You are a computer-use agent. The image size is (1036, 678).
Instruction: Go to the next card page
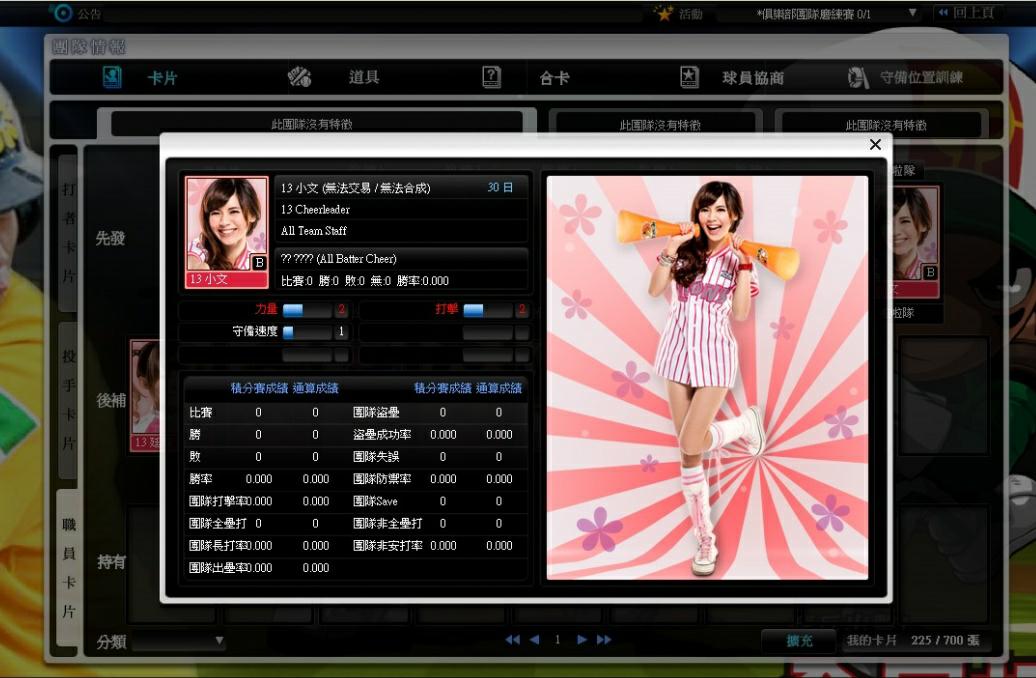[582, 640]
